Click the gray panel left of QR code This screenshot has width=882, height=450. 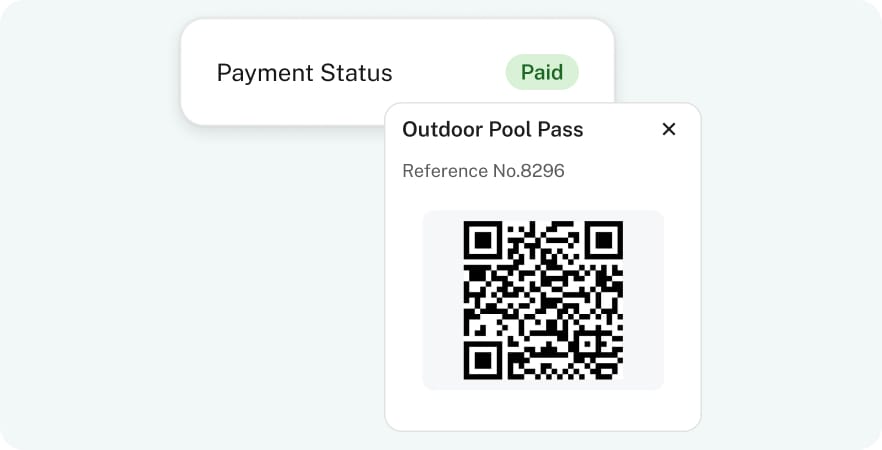click(443, 300)
